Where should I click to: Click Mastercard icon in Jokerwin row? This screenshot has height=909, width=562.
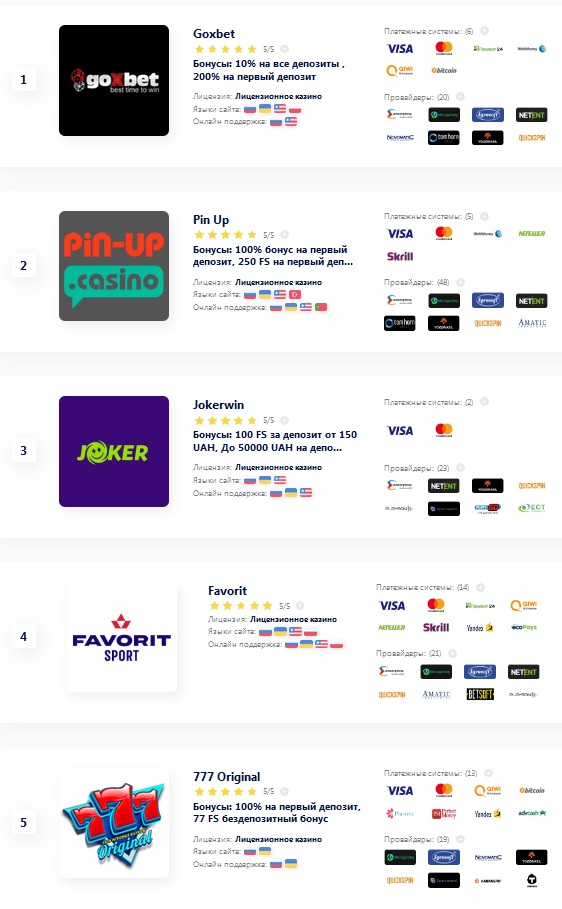(x=444, y=430)
